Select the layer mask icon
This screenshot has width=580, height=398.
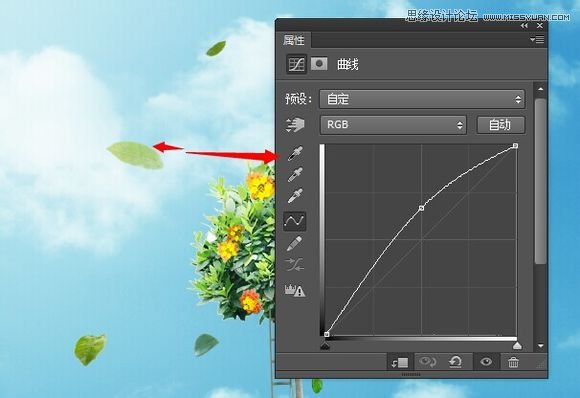tap(319, 64)
